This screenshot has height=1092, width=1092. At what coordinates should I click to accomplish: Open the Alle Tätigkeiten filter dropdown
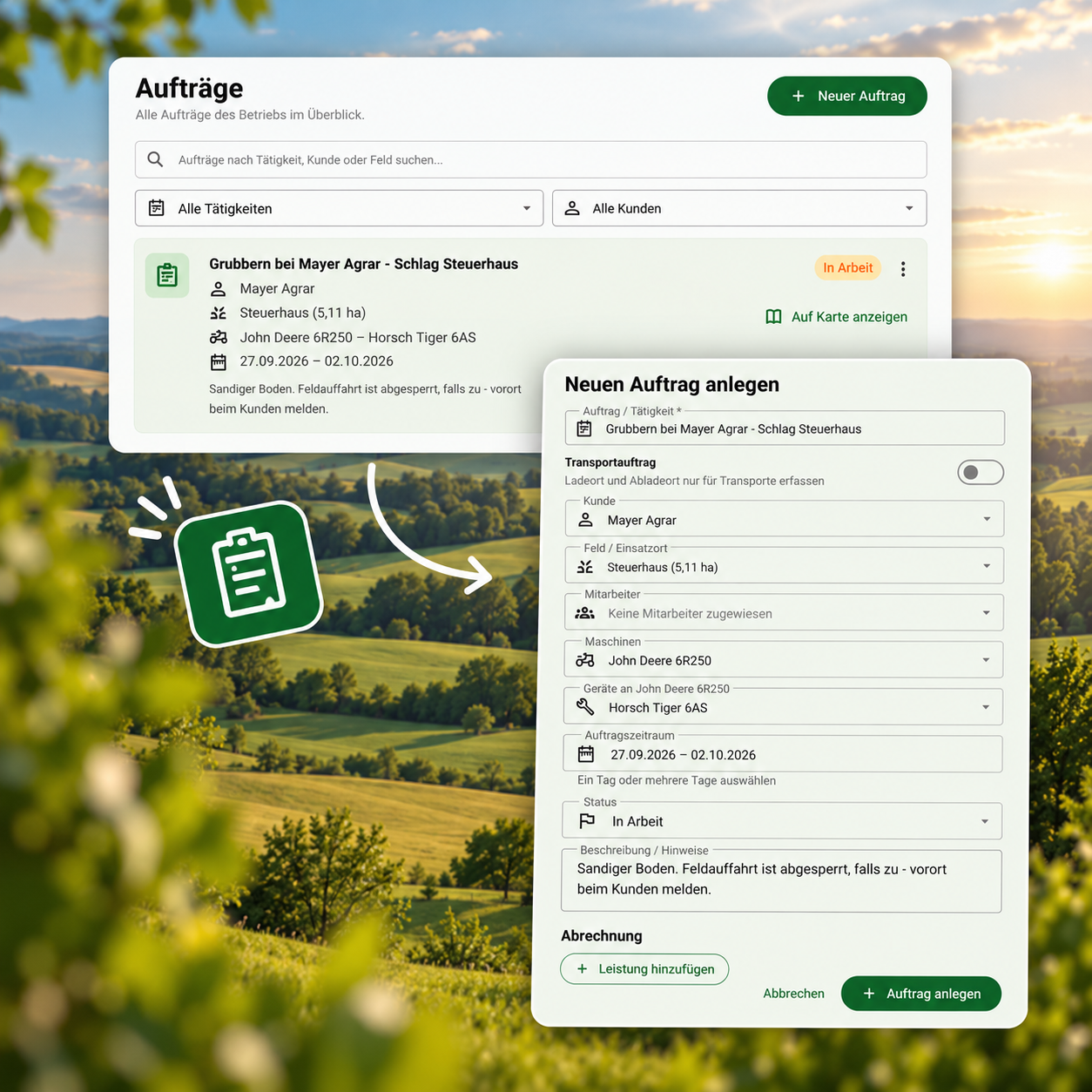(x=340, y=208)
